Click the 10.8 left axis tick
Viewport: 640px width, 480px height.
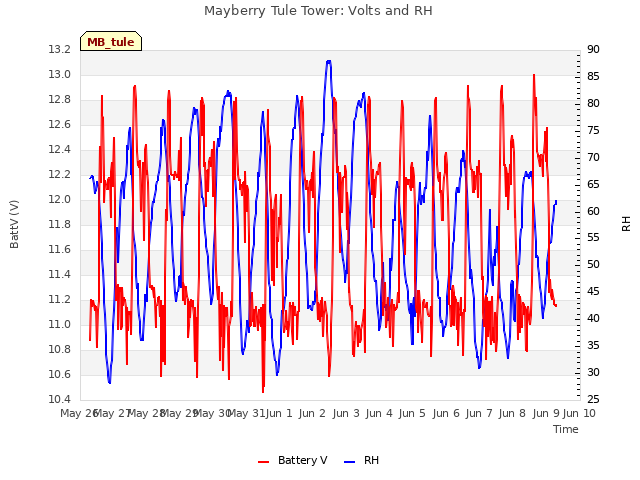coord(60,349)
